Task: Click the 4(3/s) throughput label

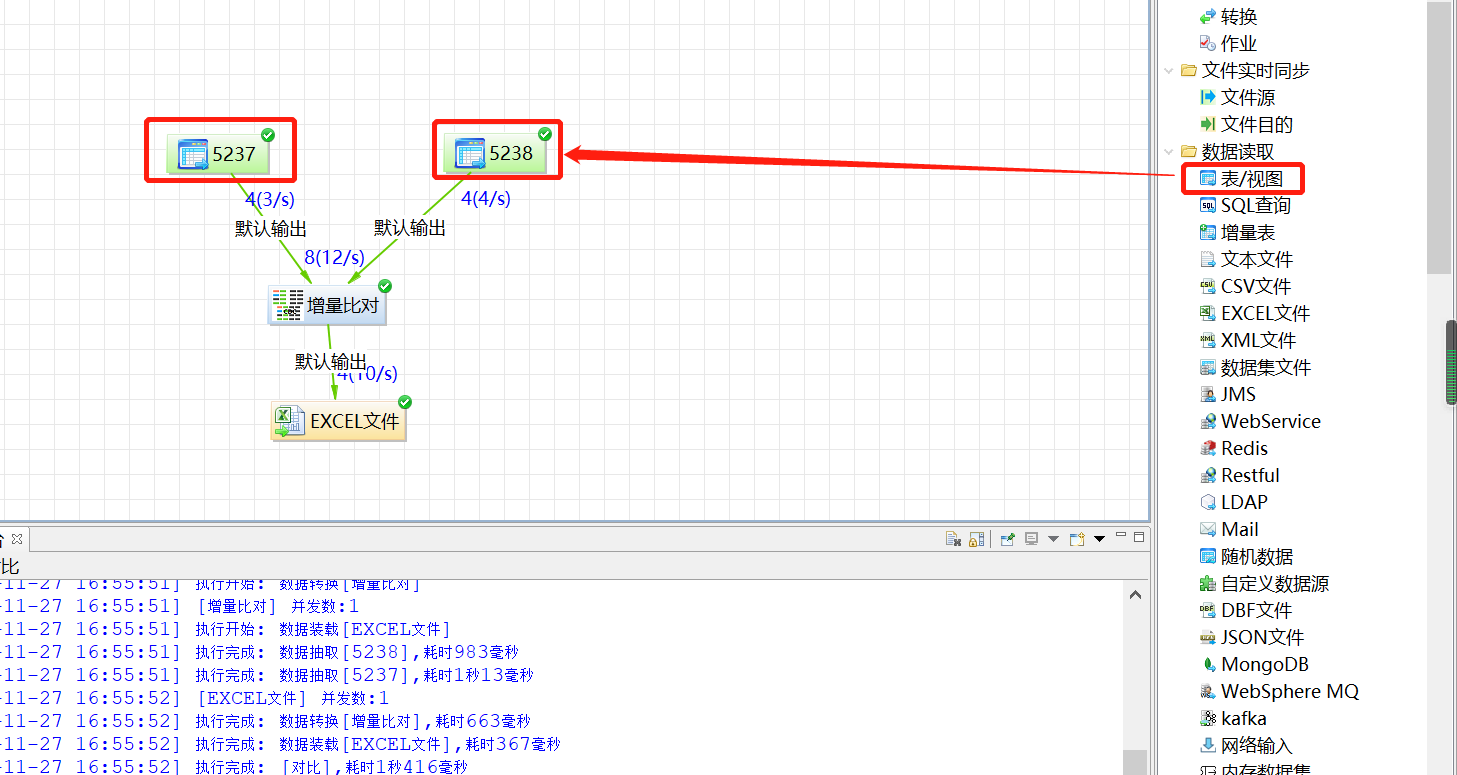Action: pyautogui.click(x=270, y=199)
